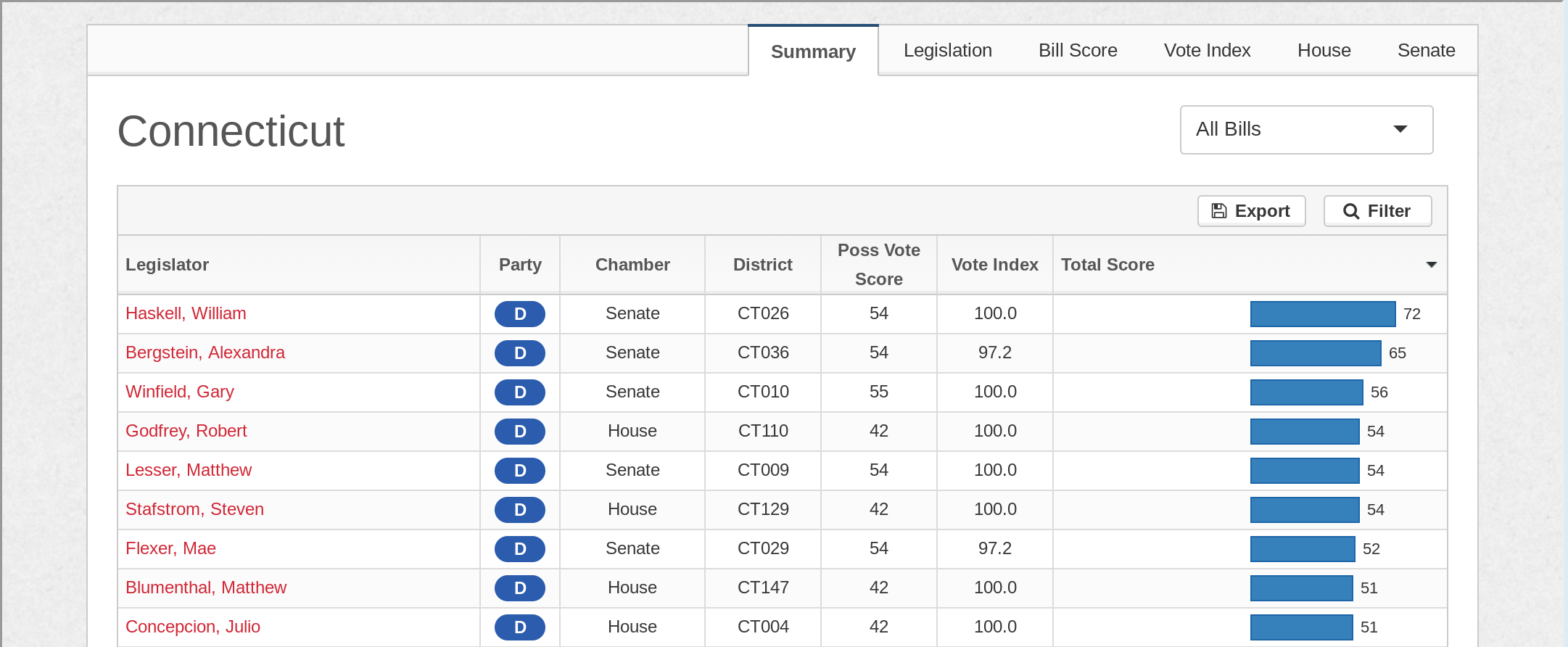
Task: Open Godfrey, Robert legislator link
Action: point(186,431)
